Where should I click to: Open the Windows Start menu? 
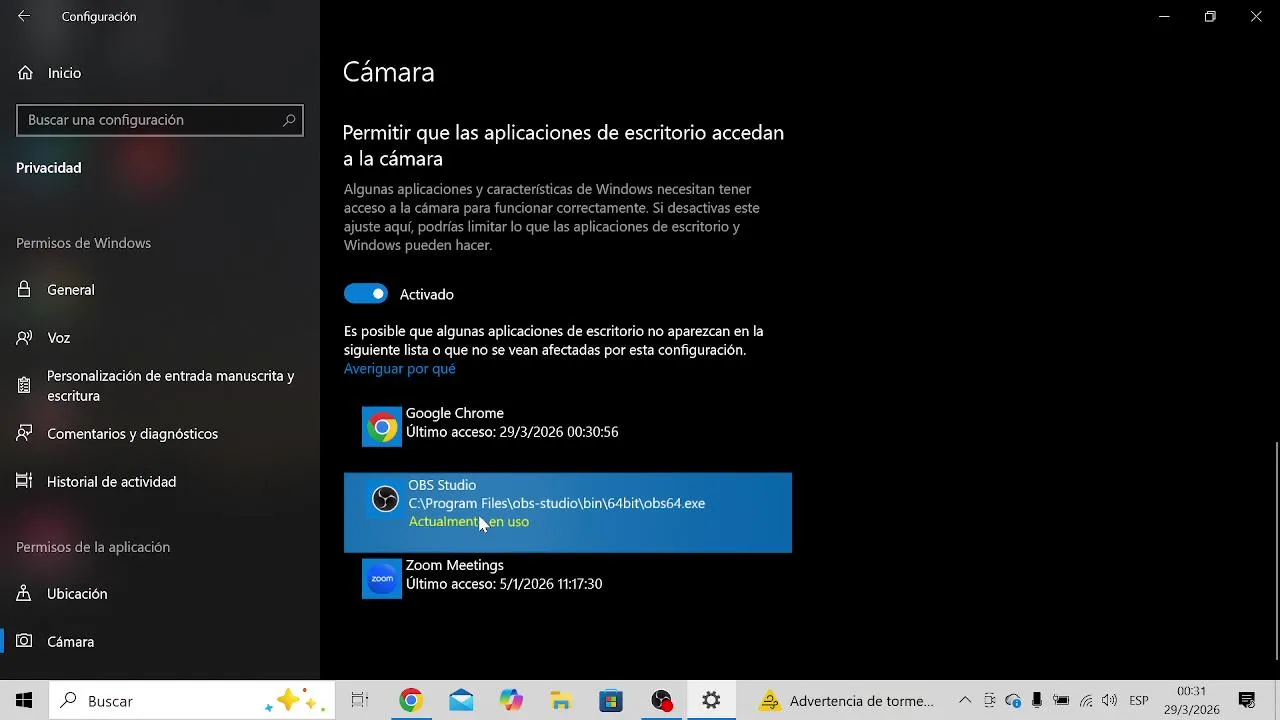[x=24, y=701]
